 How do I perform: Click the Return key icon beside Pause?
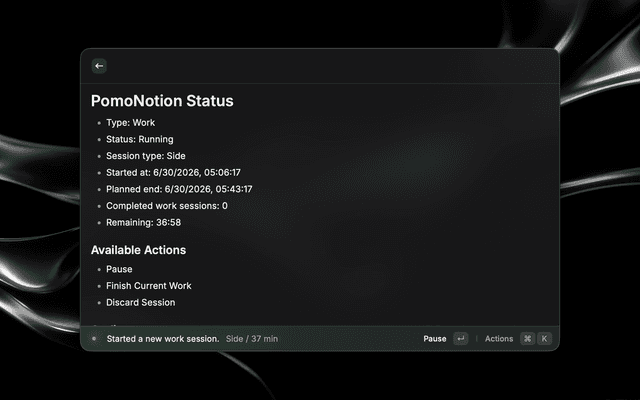pyautogui.click(x=461, y=339)
